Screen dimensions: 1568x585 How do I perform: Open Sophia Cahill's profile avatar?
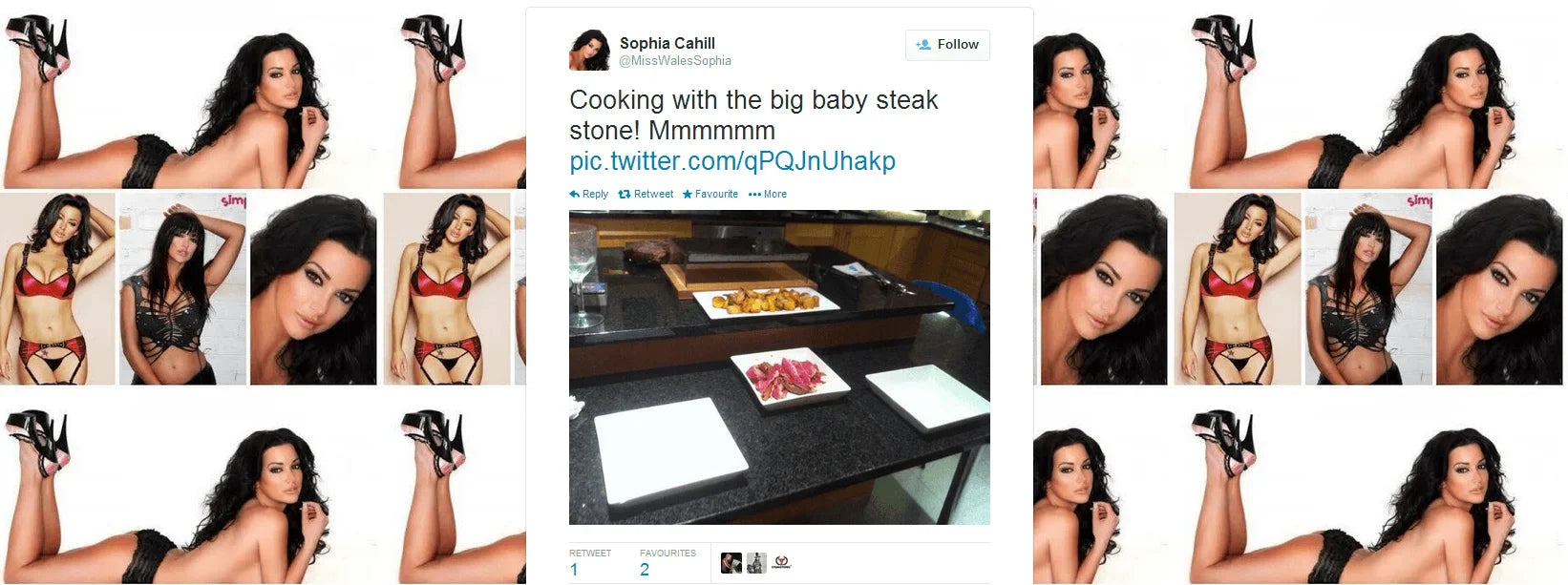tap(589, 50)
